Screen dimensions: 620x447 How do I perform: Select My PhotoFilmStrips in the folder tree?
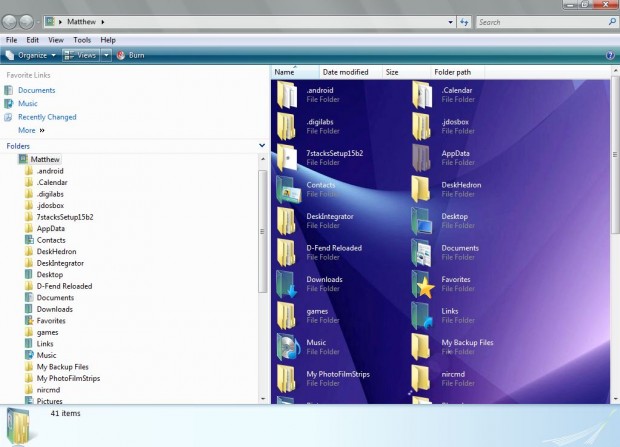[68, 379]
